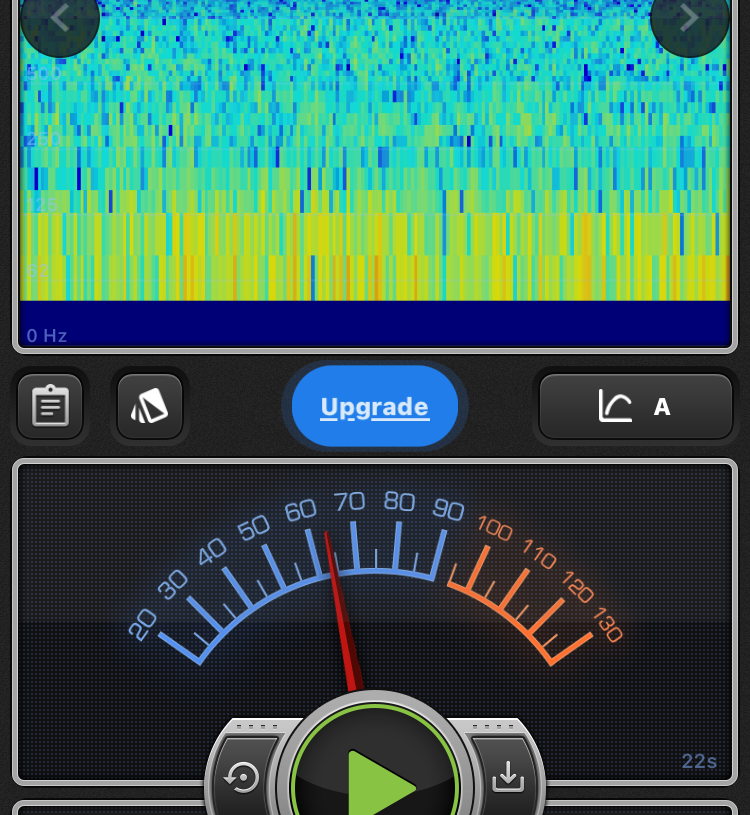Tap the 90 mark on the decibel gauge
Viewport: 750px width, 815px height.
[448, 509]
